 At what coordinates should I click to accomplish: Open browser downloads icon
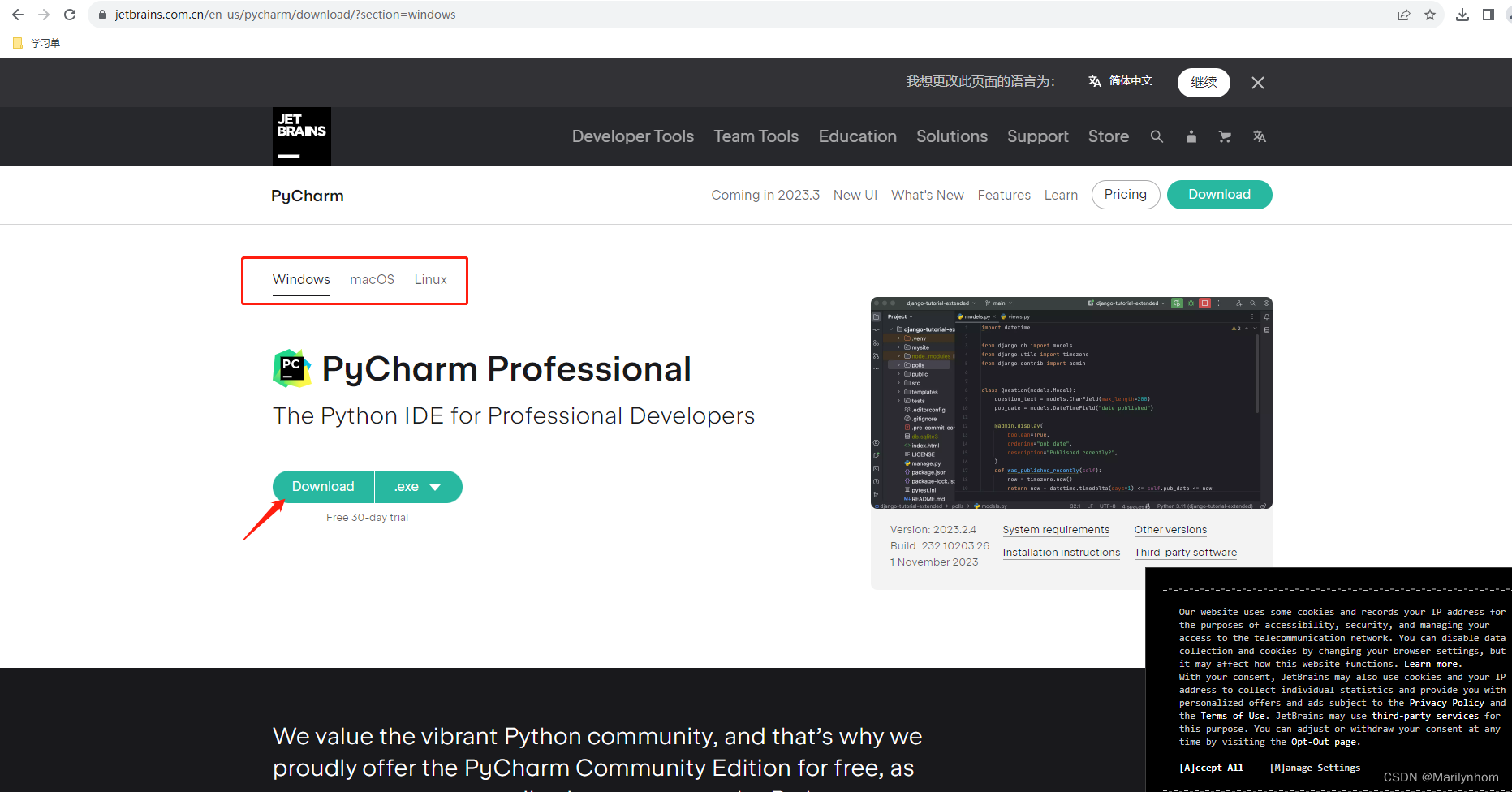(1462, 15)
